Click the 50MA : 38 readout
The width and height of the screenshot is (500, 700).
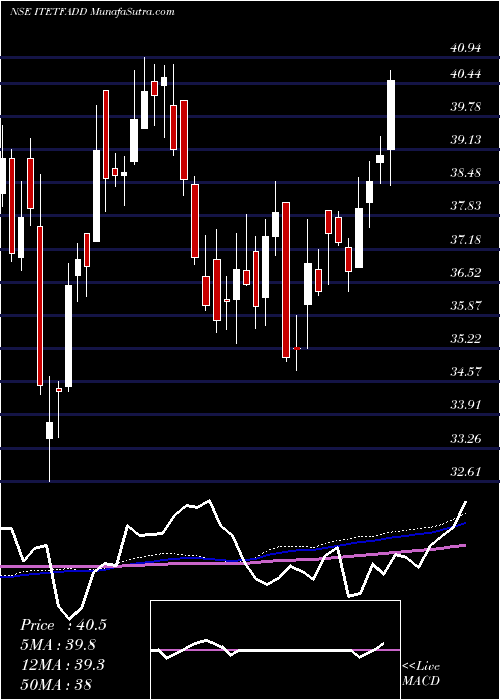point(55,684)
